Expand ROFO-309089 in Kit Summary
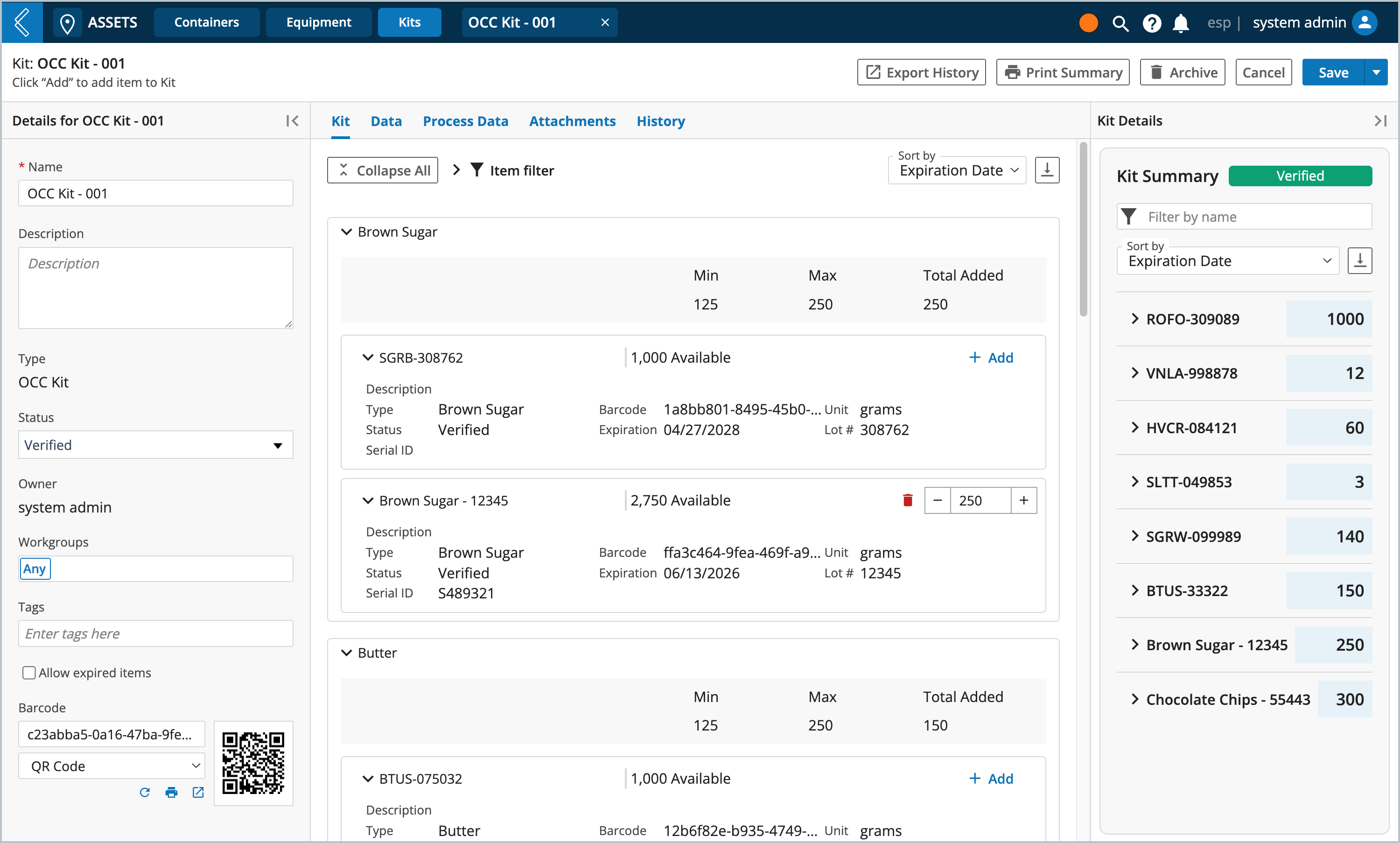This screenshot has width=1400, height=843. (1134, 319)
